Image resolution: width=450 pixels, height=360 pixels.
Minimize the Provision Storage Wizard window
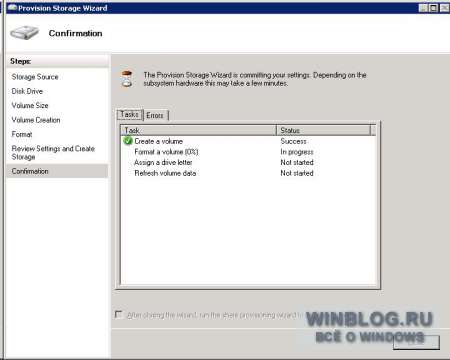(x=423, y=8)
